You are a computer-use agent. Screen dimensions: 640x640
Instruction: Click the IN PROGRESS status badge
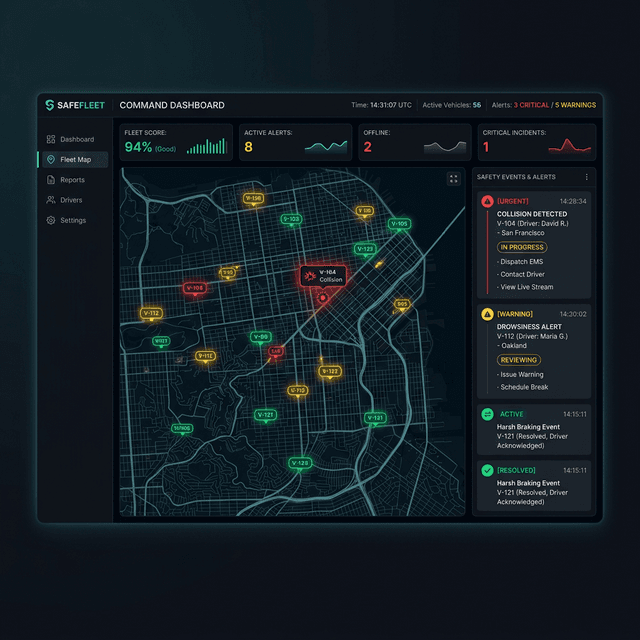coord(522,247)
